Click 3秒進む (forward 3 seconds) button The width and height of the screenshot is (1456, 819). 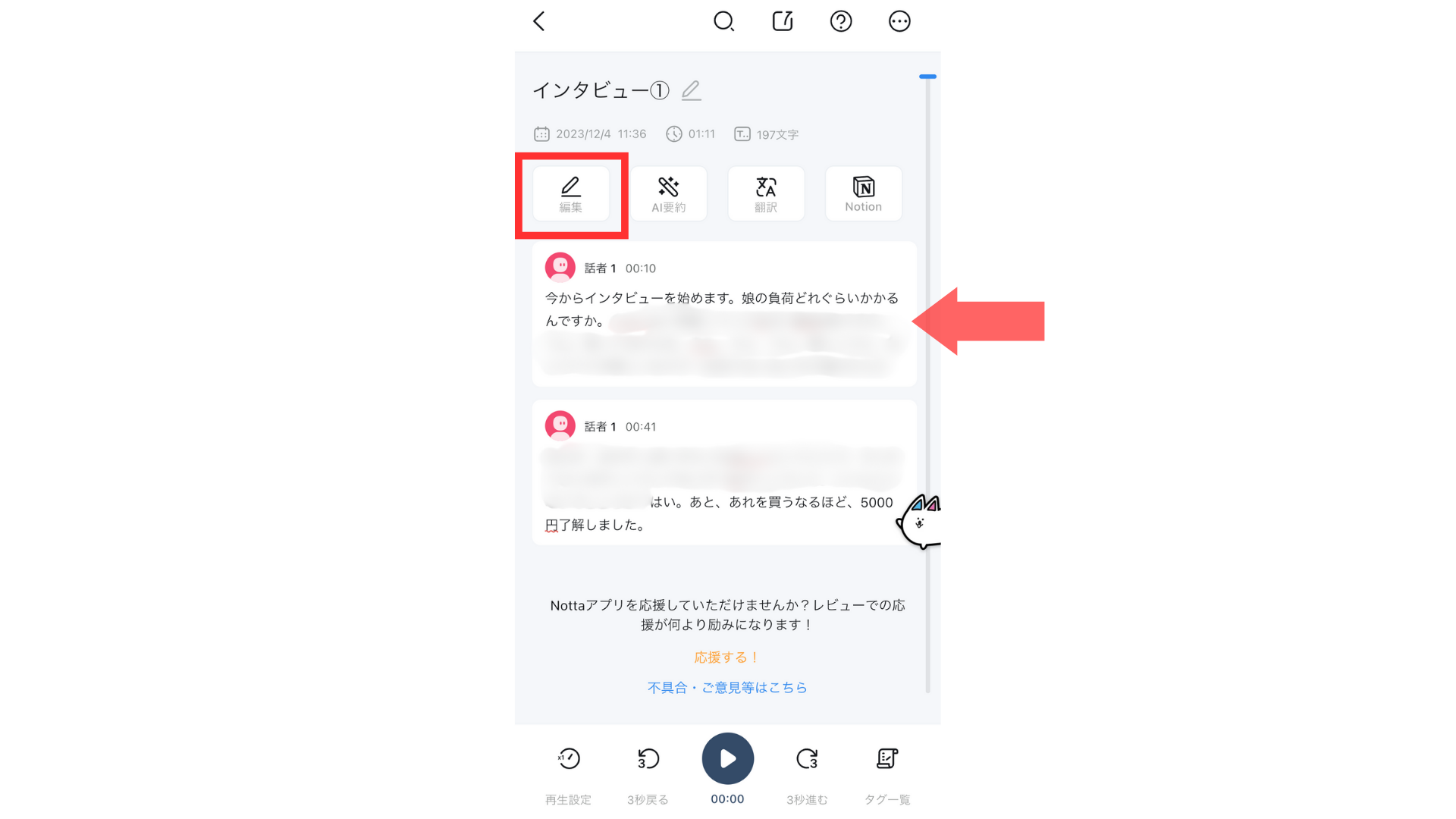pyautogui.click(x=808, y=758)
